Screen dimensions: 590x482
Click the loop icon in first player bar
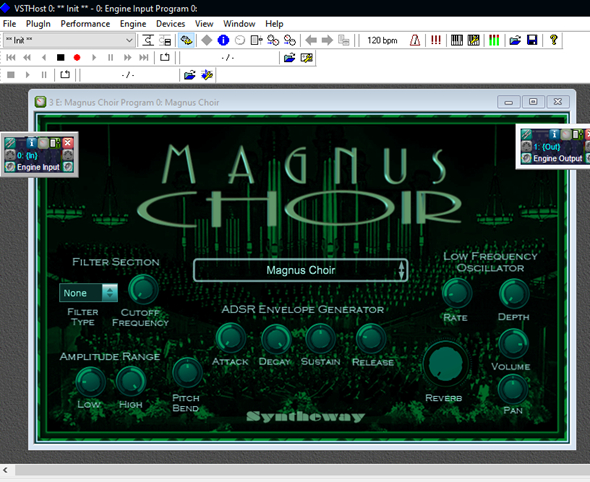164,58
